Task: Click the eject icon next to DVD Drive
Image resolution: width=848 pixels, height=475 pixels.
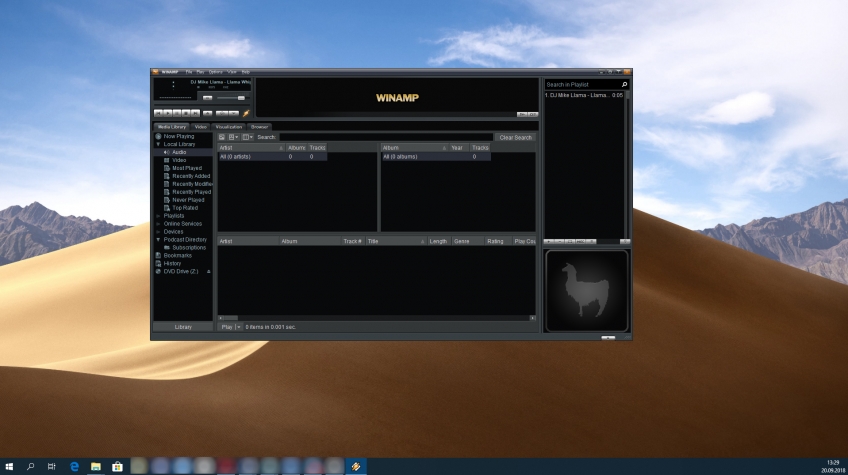Action: click(209, 272)
